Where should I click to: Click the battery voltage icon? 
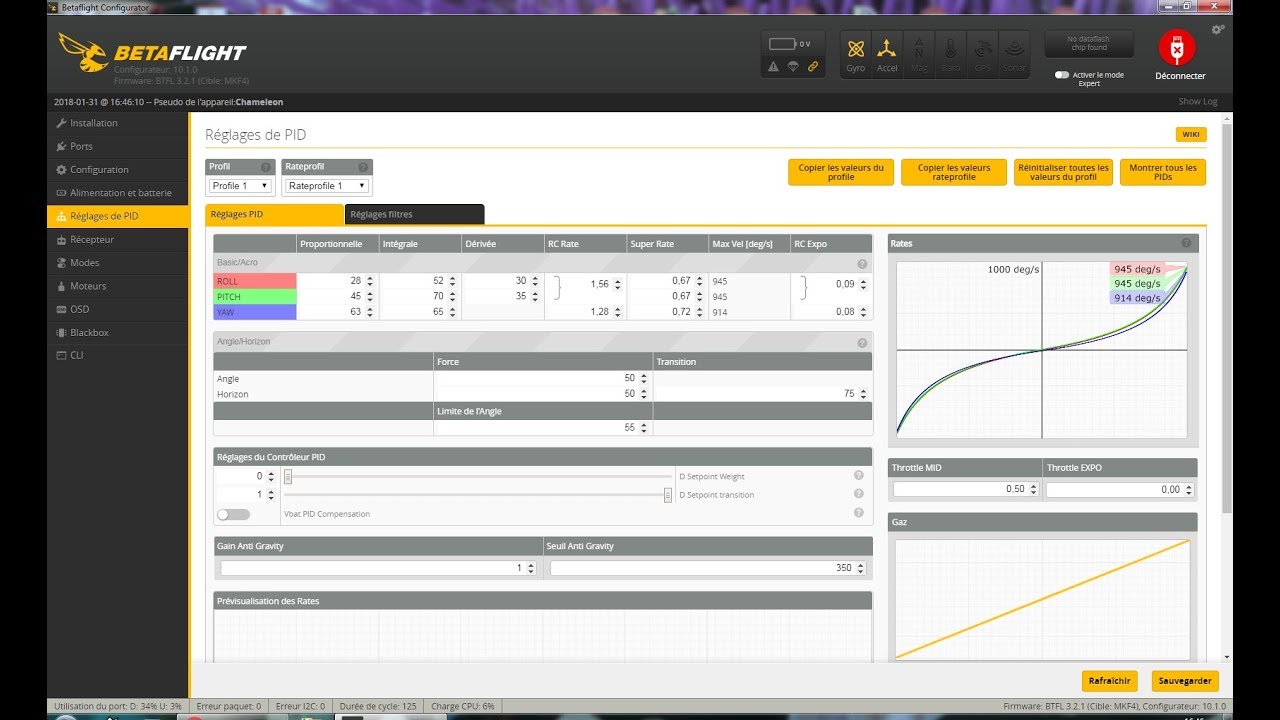[x=783, y=44]
